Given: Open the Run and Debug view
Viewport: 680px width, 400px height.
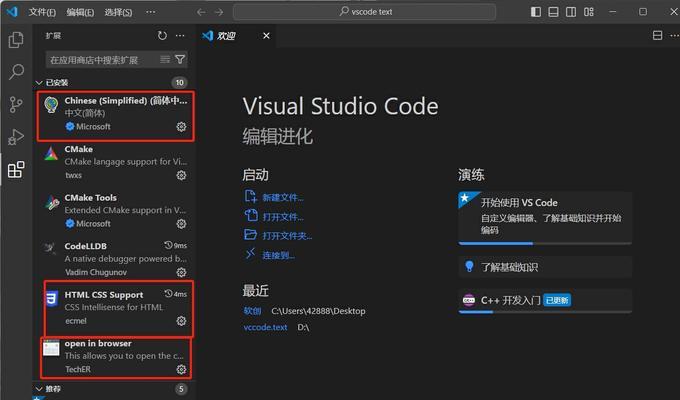Looking at the screenshot, I should (16, 137).
